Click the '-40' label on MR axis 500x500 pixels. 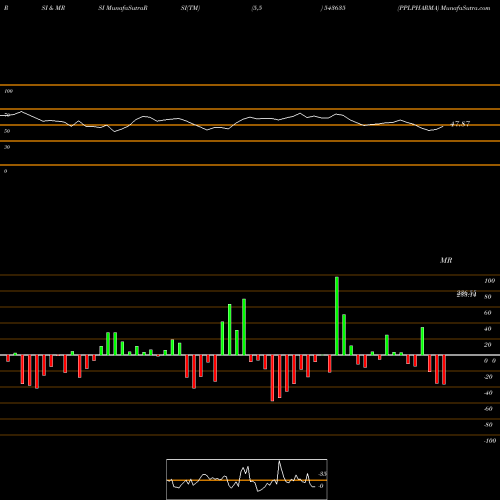(488, 393)
